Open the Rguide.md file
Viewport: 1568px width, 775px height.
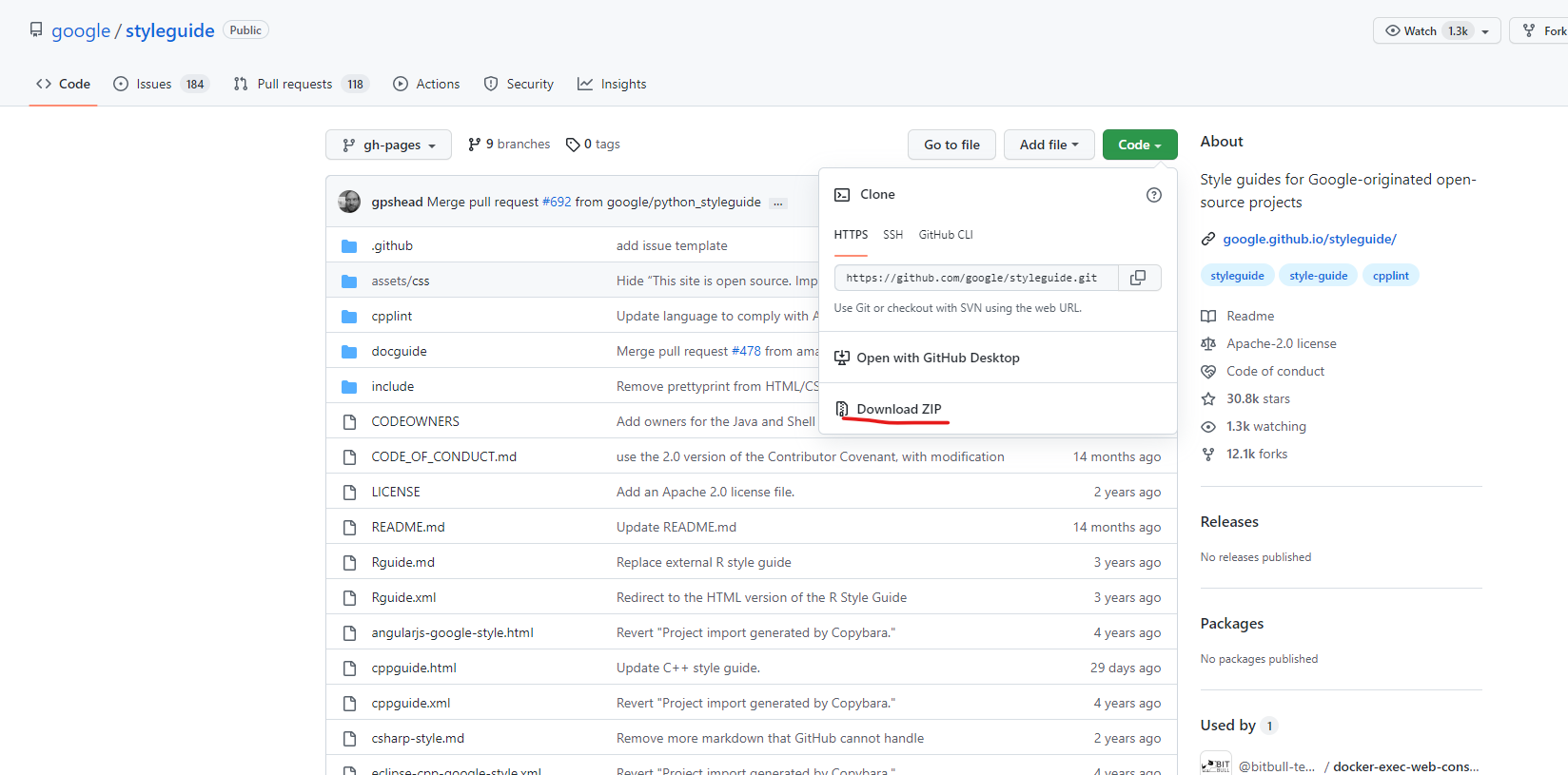(x=402, y=563)
